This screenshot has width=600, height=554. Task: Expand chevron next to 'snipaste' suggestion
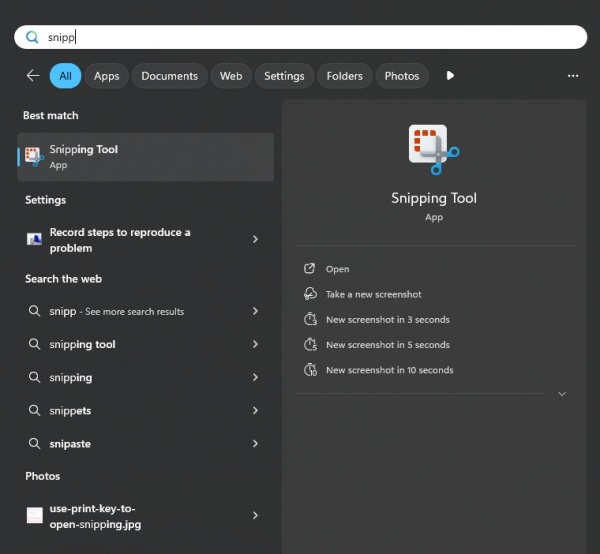coord(255,443)
